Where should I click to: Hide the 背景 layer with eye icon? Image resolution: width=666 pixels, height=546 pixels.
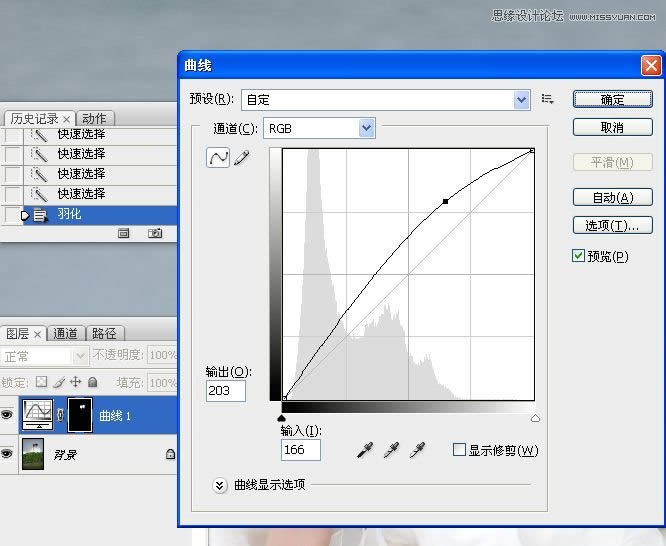click(x=8, y=454)
